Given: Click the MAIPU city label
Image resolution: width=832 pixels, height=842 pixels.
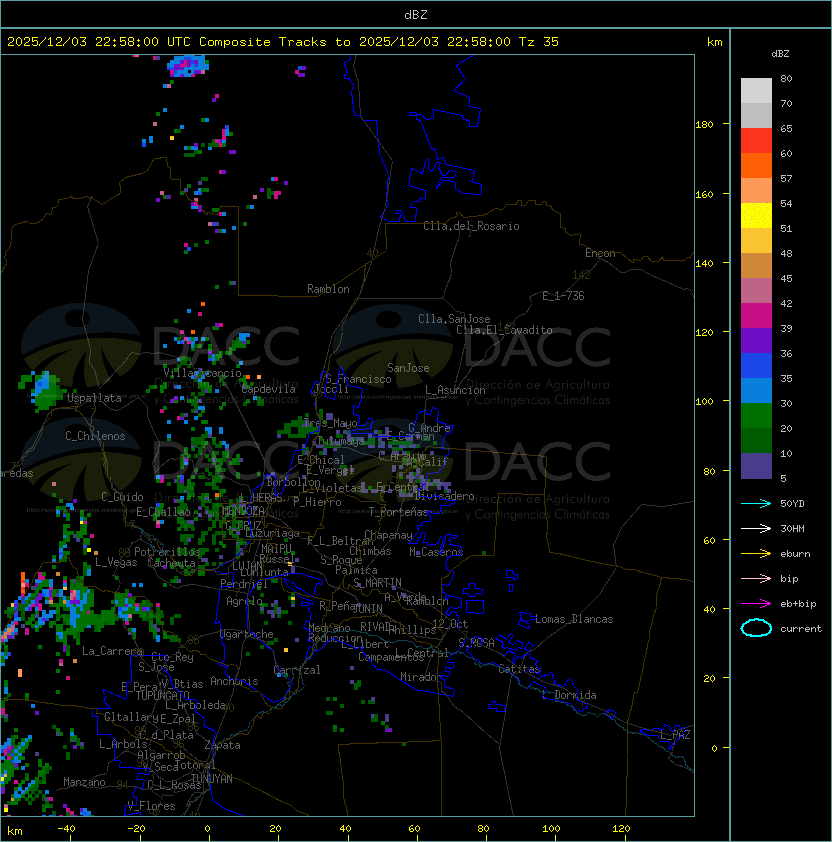Looking at the screenshot, I should [277, 549].
